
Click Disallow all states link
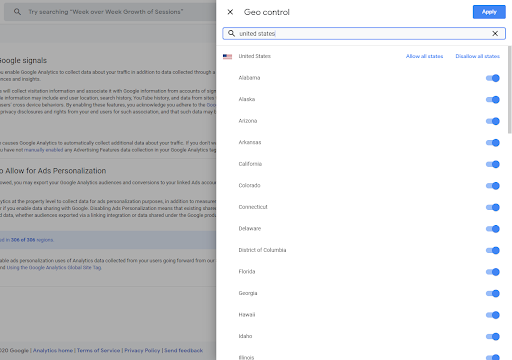coord(477,56)
